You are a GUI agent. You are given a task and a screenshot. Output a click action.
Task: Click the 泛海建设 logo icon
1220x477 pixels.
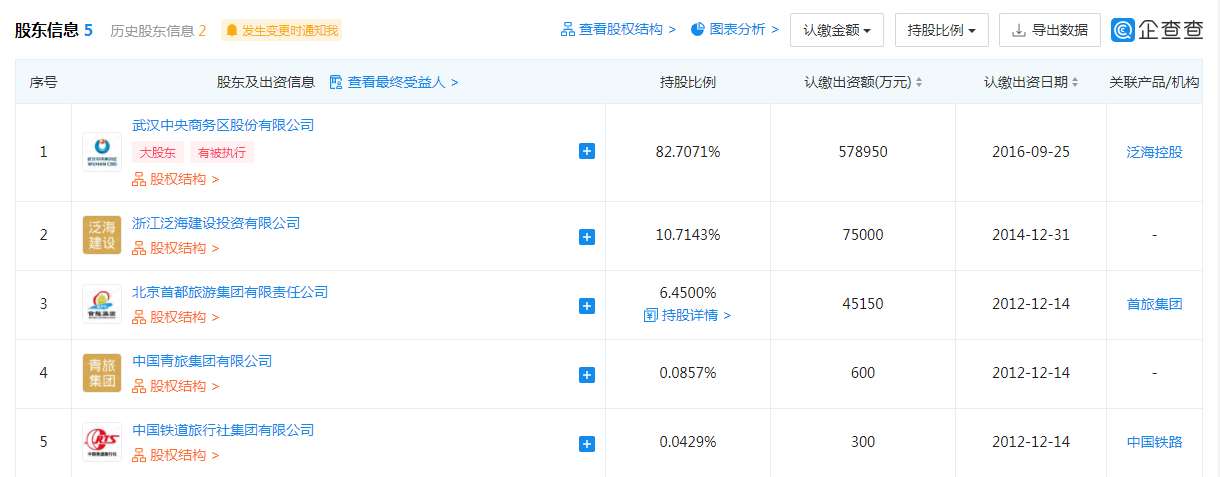(x=102, y=235)
